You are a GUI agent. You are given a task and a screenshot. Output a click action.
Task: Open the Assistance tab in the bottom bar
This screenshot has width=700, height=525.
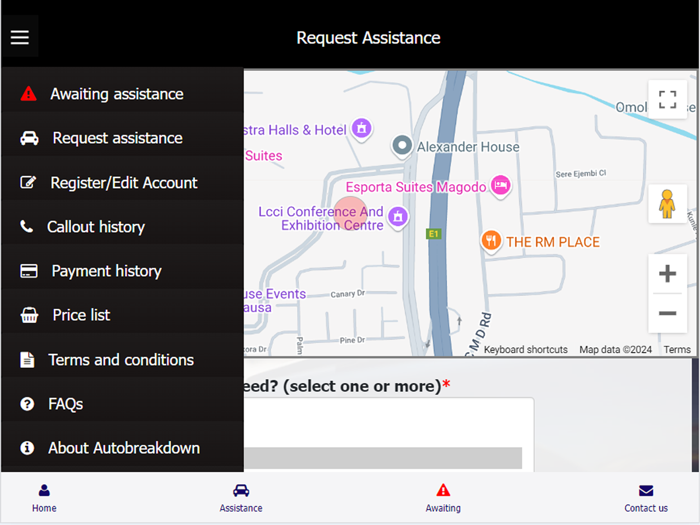[241, 498]
